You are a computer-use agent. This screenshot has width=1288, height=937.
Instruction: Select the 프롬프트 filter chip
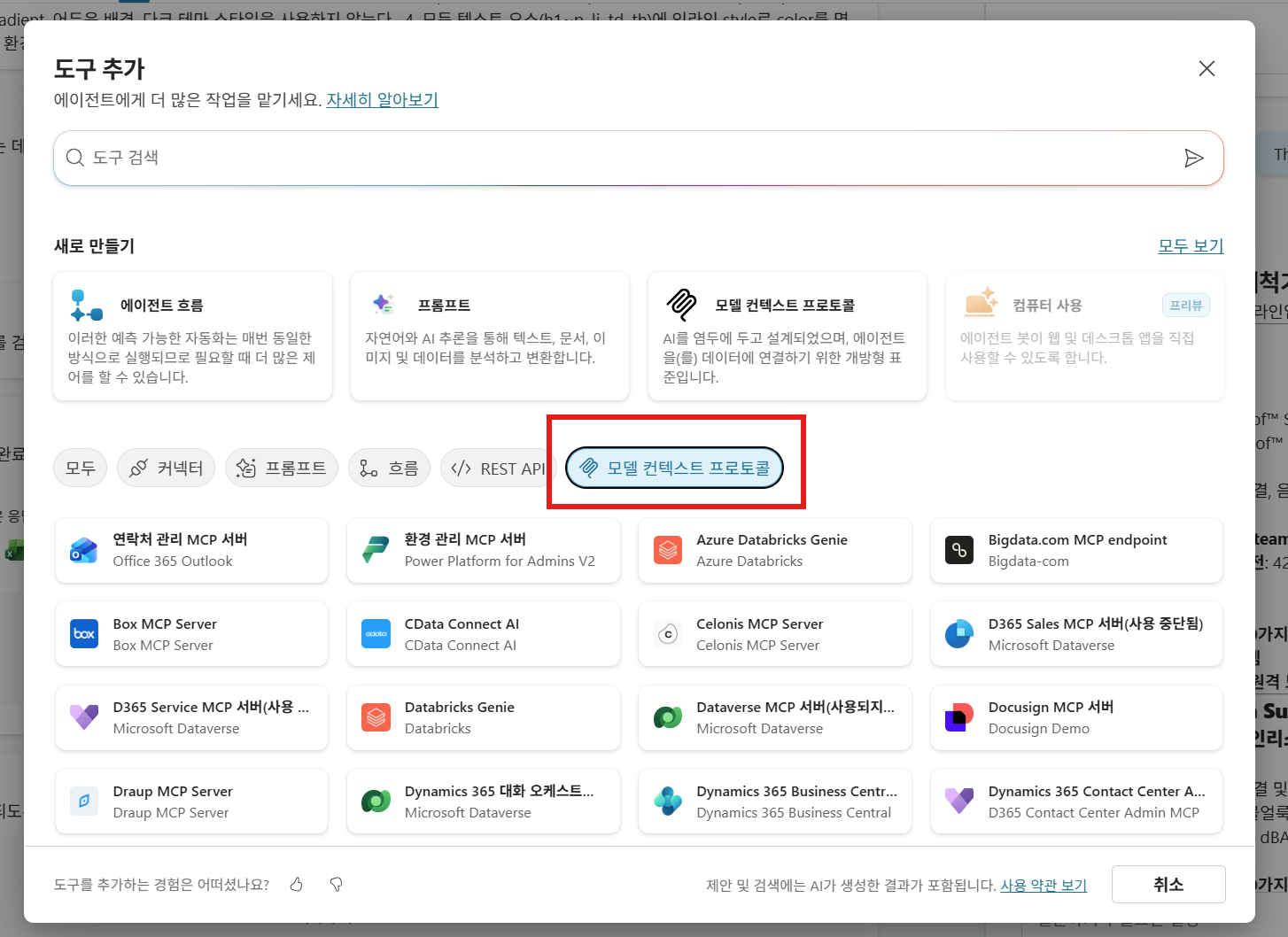pos(282,468)
